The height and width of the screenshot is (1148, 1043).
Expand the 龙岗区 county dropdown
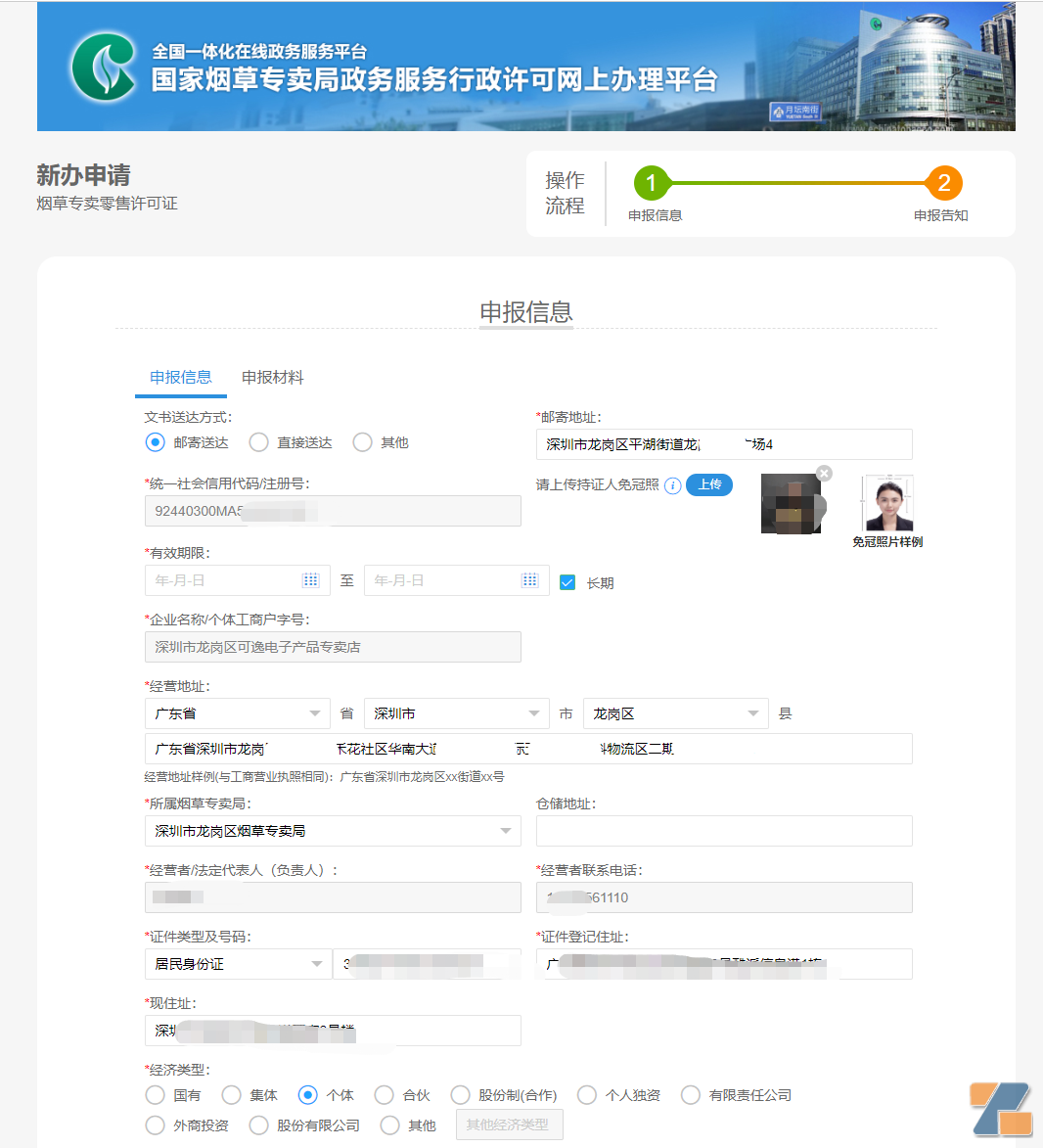click(675, 713)
